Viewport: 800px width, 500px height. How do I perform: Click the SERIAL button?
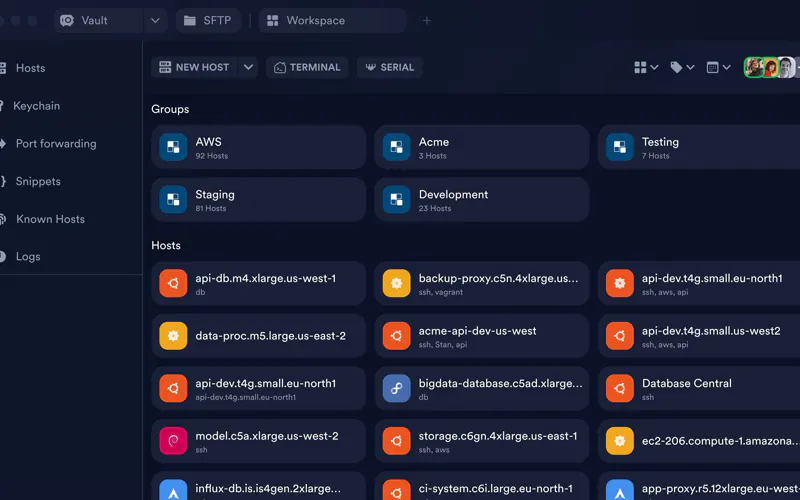tap(390, 67)
